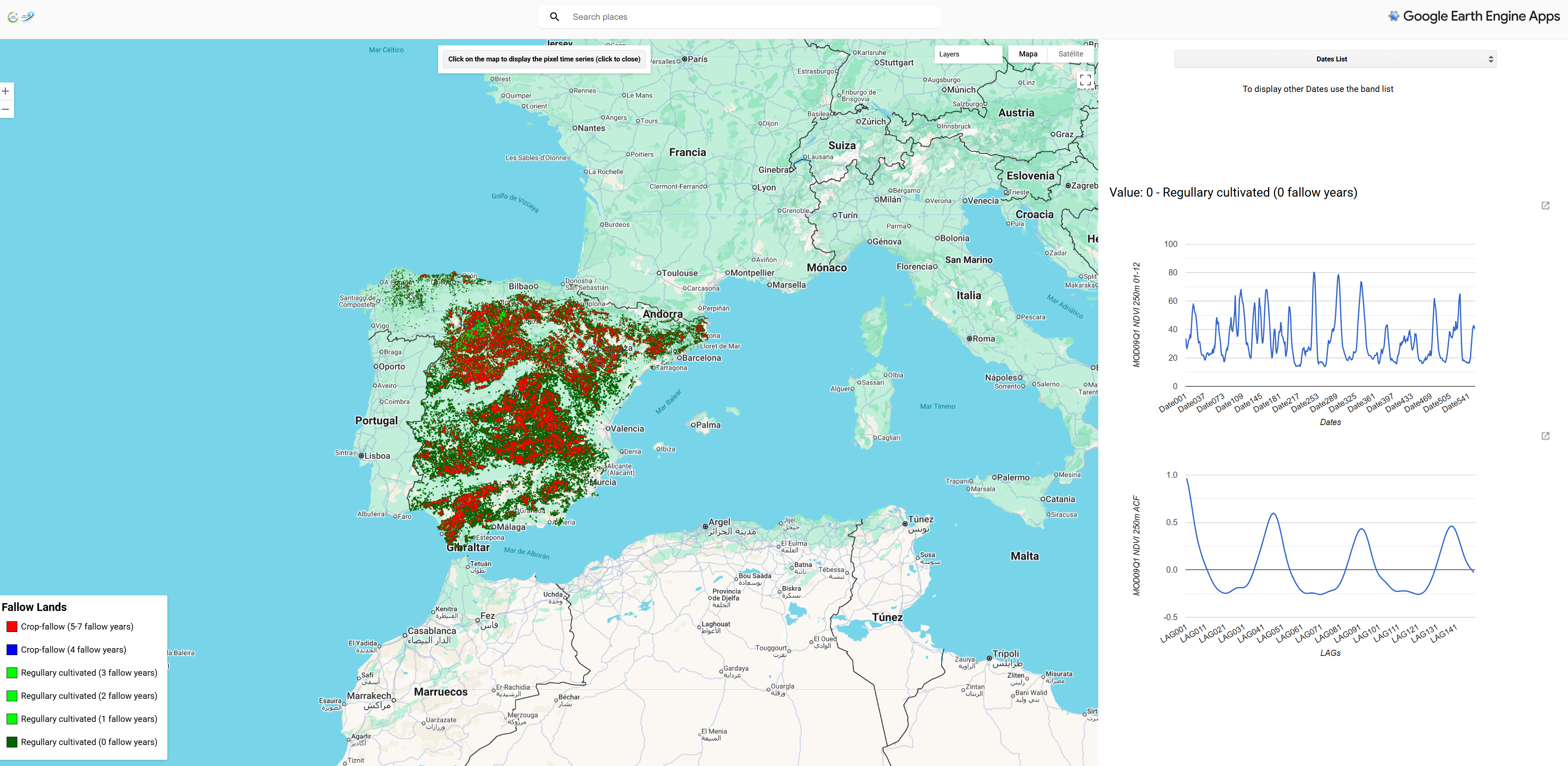
Task: Click the red Crop-fallow 5-7 years swatch
Action: [x=12, y=627]
